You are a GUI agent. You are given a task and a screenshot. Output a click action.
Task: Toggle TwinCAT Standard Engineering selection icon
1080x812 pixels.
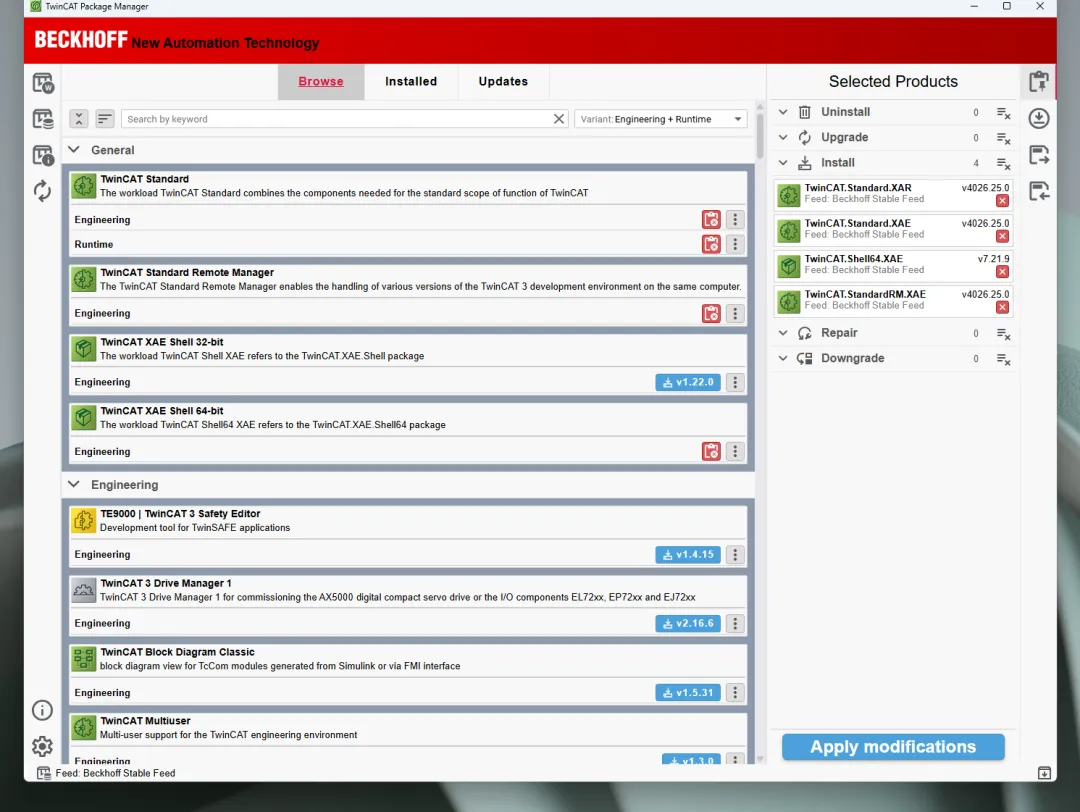pyautogui.click(x=711, y=220)
